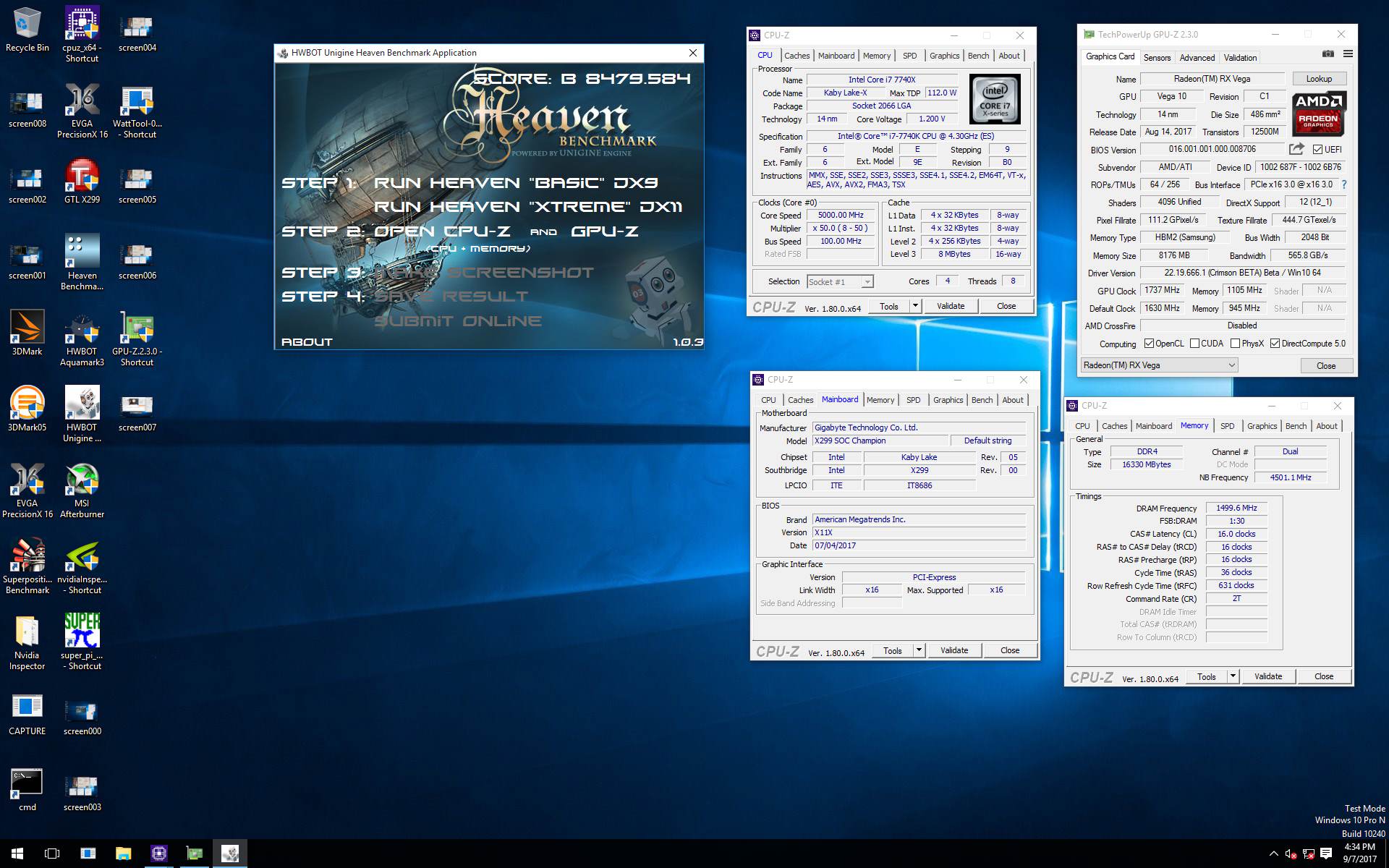The image size is (1389, 868).
Task: Click the volume icon in system tray
Action: [x=1291, y=854]
